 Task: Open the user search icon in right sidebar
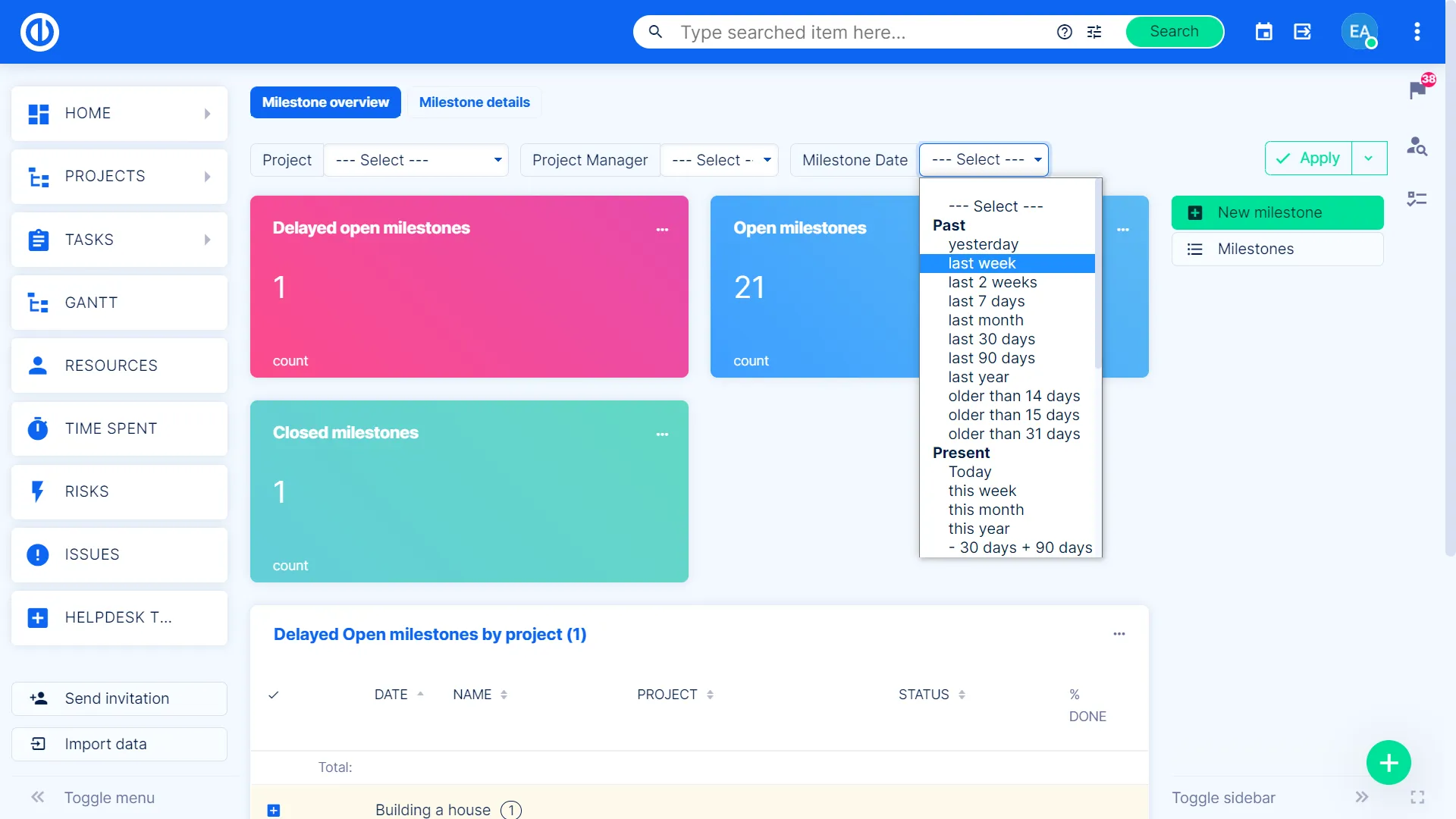(x=1417, y=146)
